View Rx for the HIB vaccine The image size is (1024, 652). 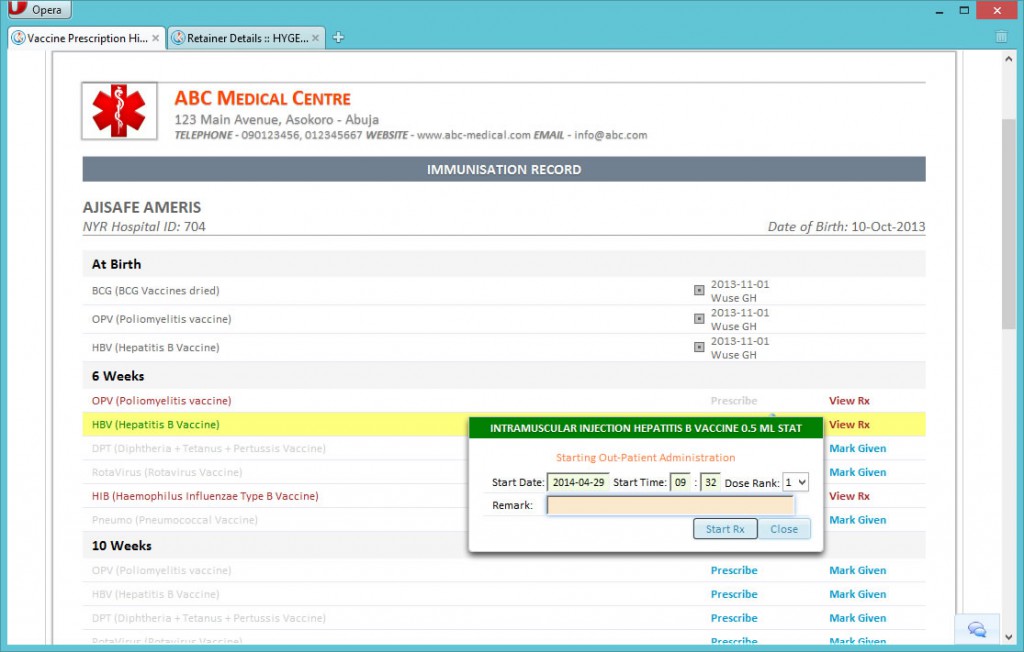[x=848, y=495]
